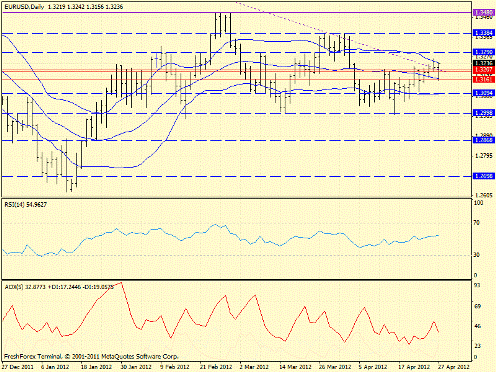The height and width of the screenshot is (372, 496).
Task: Click the 30 level on RSI scale
Action: pos(477,255)
